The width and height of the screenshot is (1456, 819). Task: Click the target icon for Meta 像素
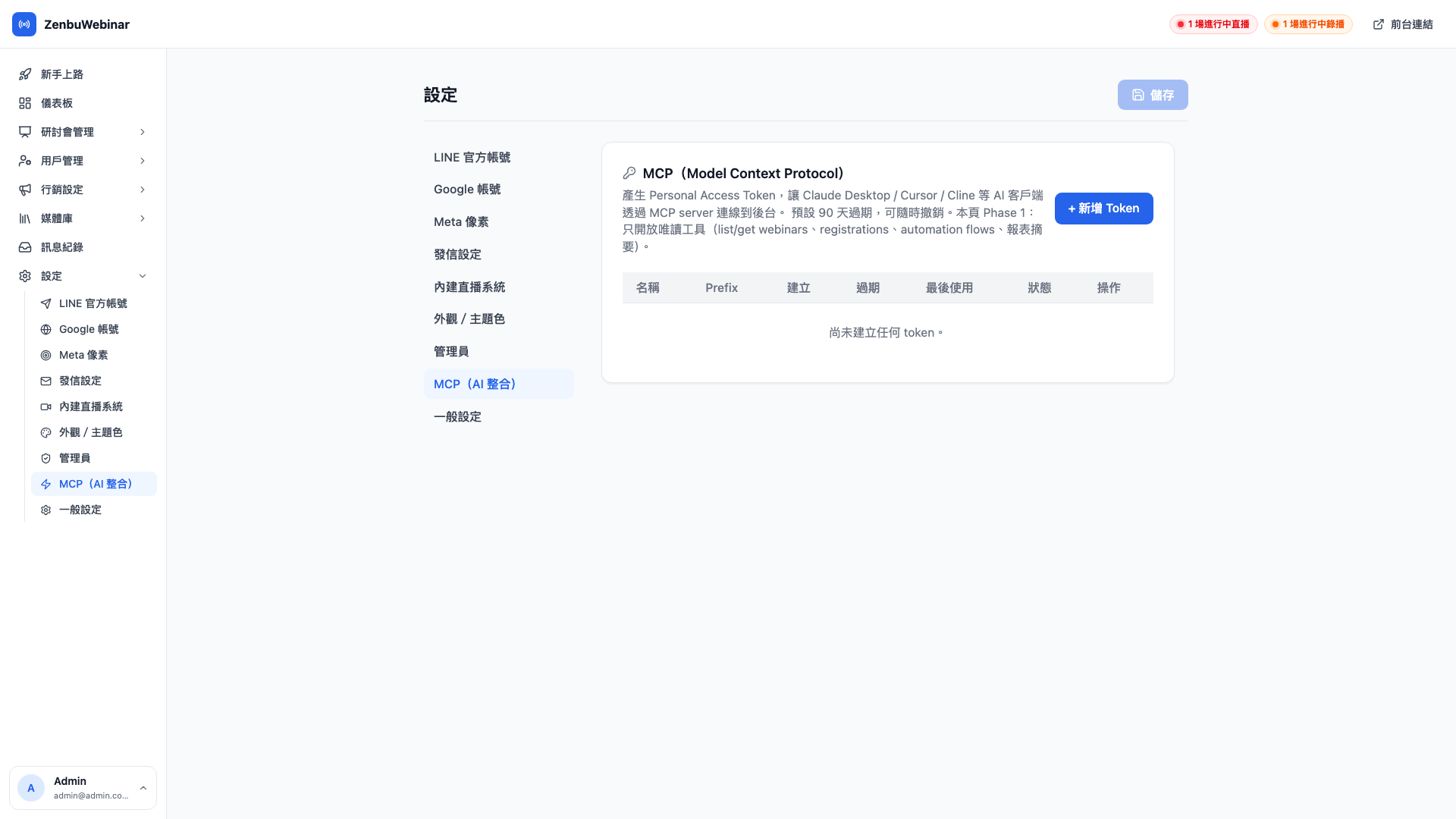46,355
